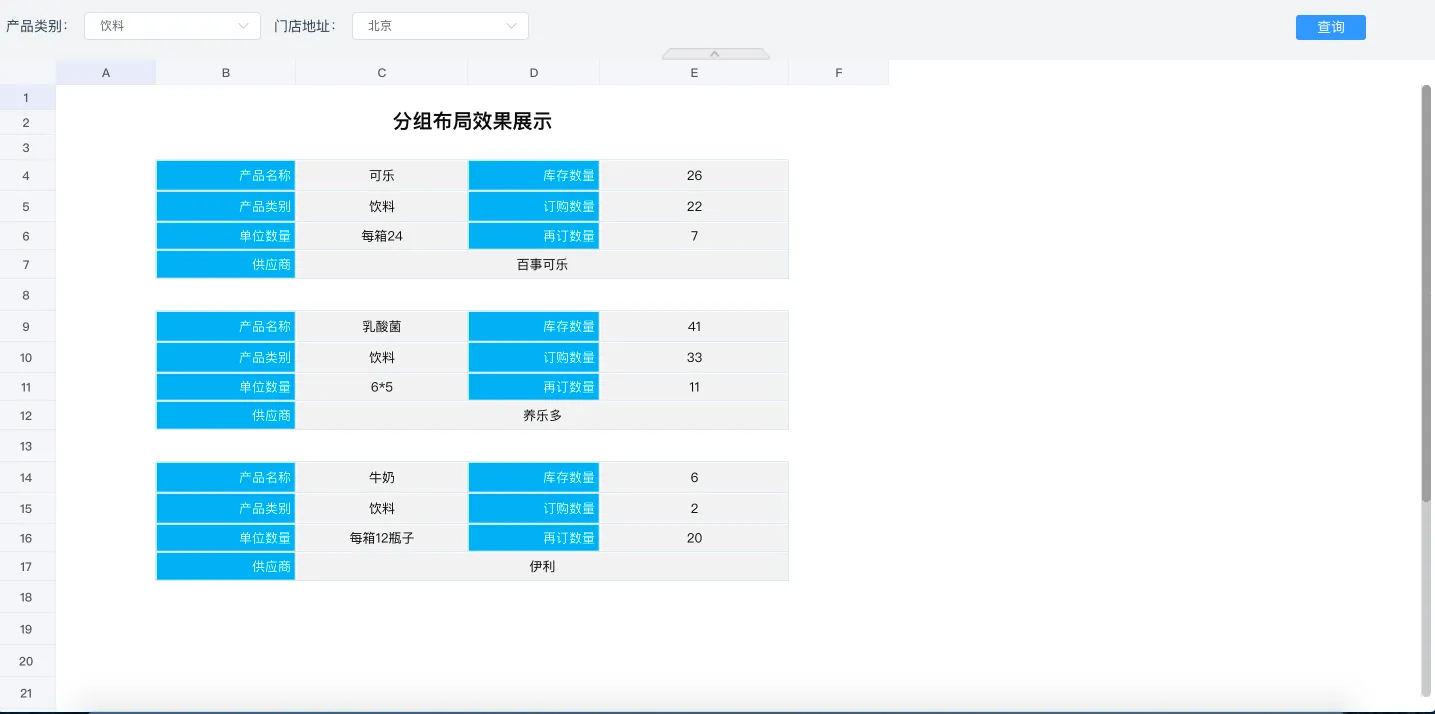The image size is (1435, 714).
Task: Click the 伊利 supplier cell
Action: coord(542,567)
